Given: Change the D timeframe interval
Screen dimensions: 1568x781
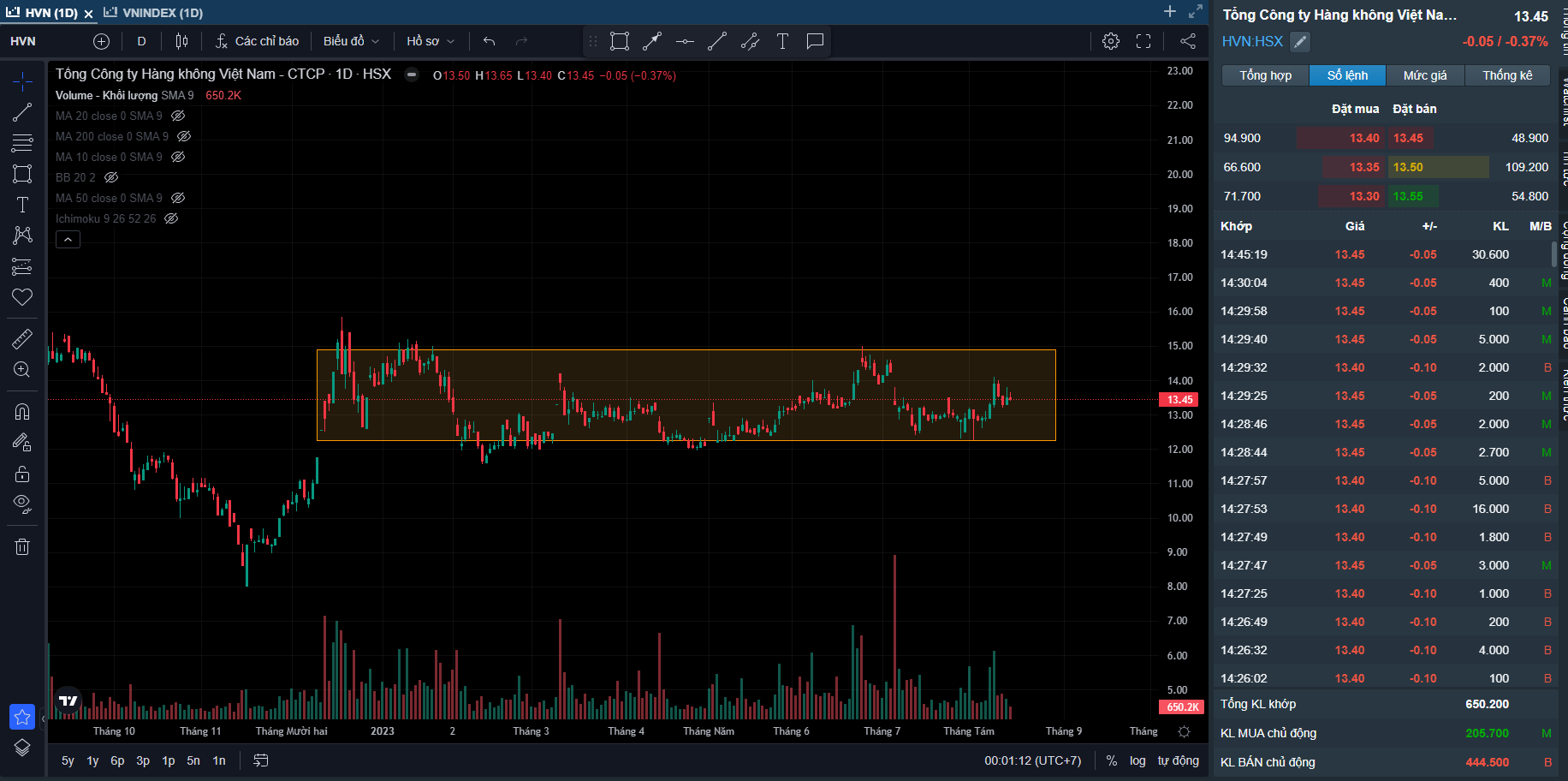Looking at the screenshot, I should click(141, 41).
